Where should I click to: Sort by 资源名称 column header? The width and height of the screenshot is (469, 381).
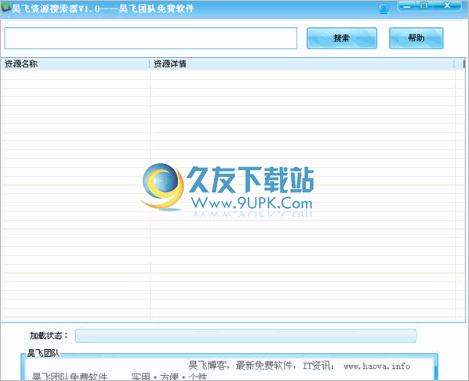point(75,64)
